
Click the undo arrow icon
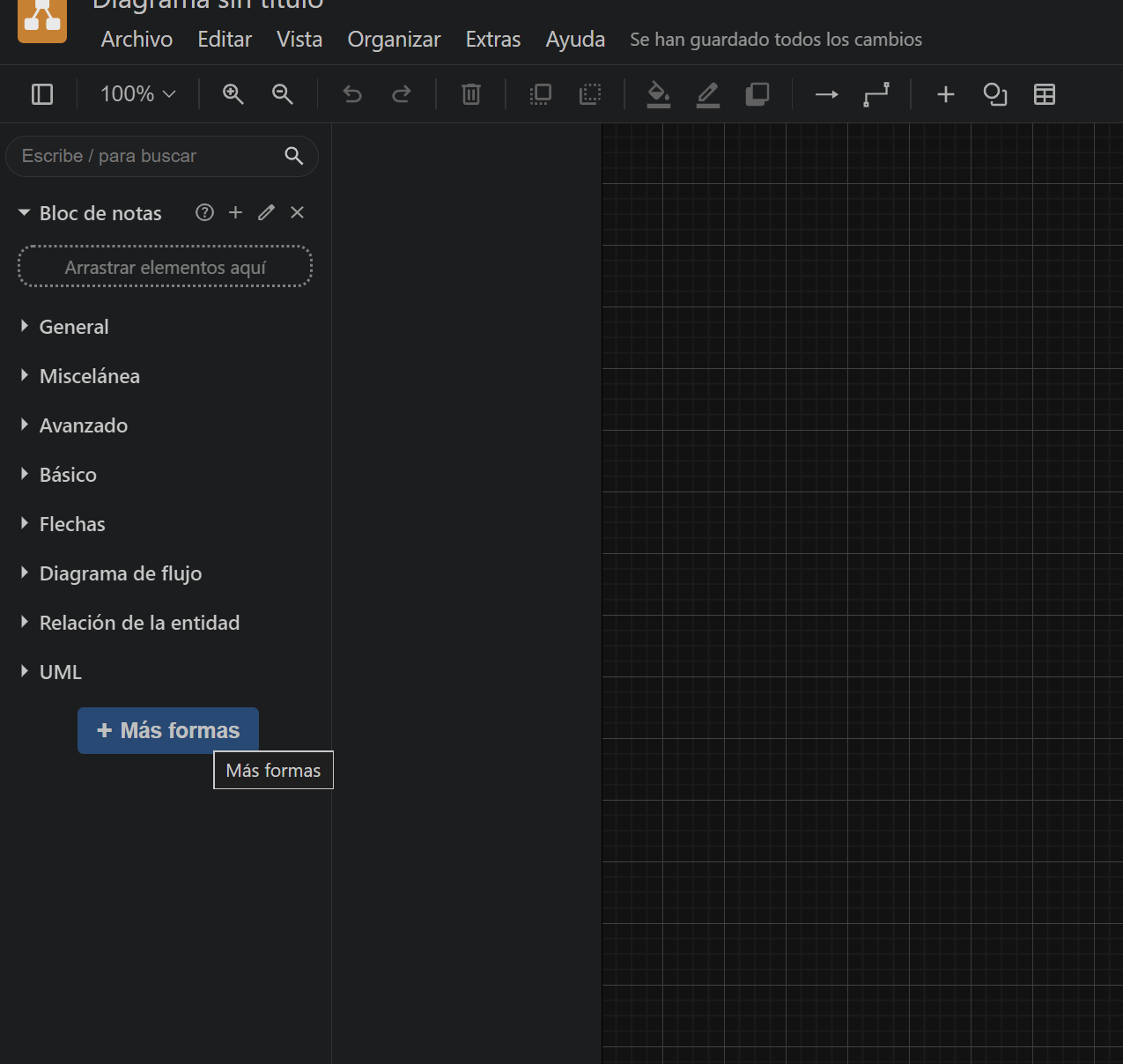352,94
